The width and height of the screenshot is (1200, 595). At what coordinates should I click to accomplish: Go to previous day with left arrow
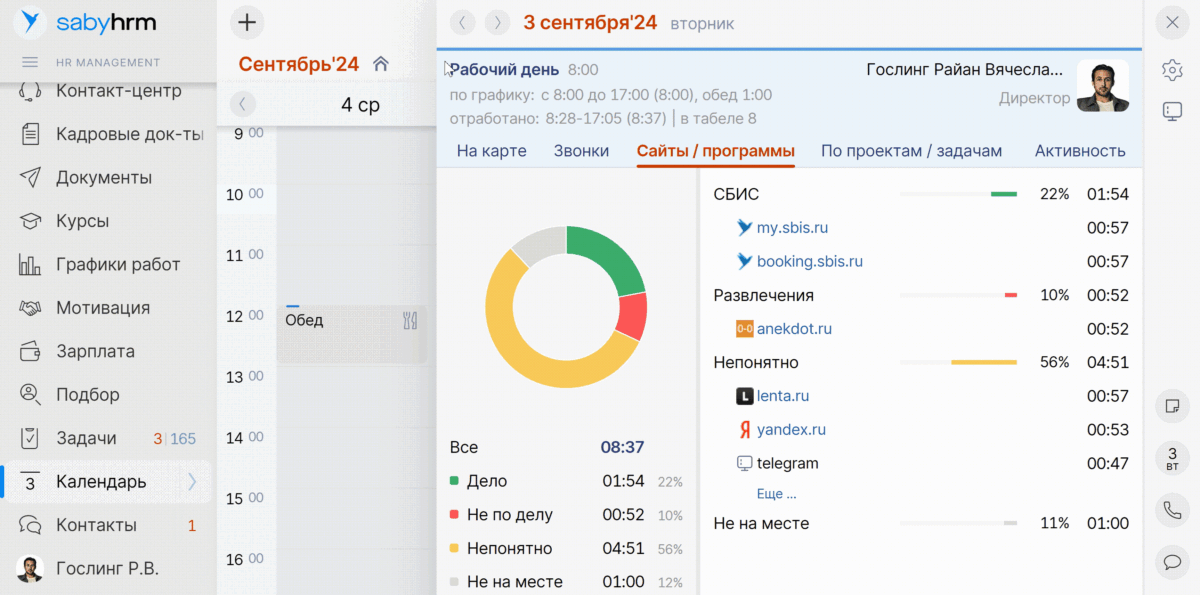click(x=461, y=22)
